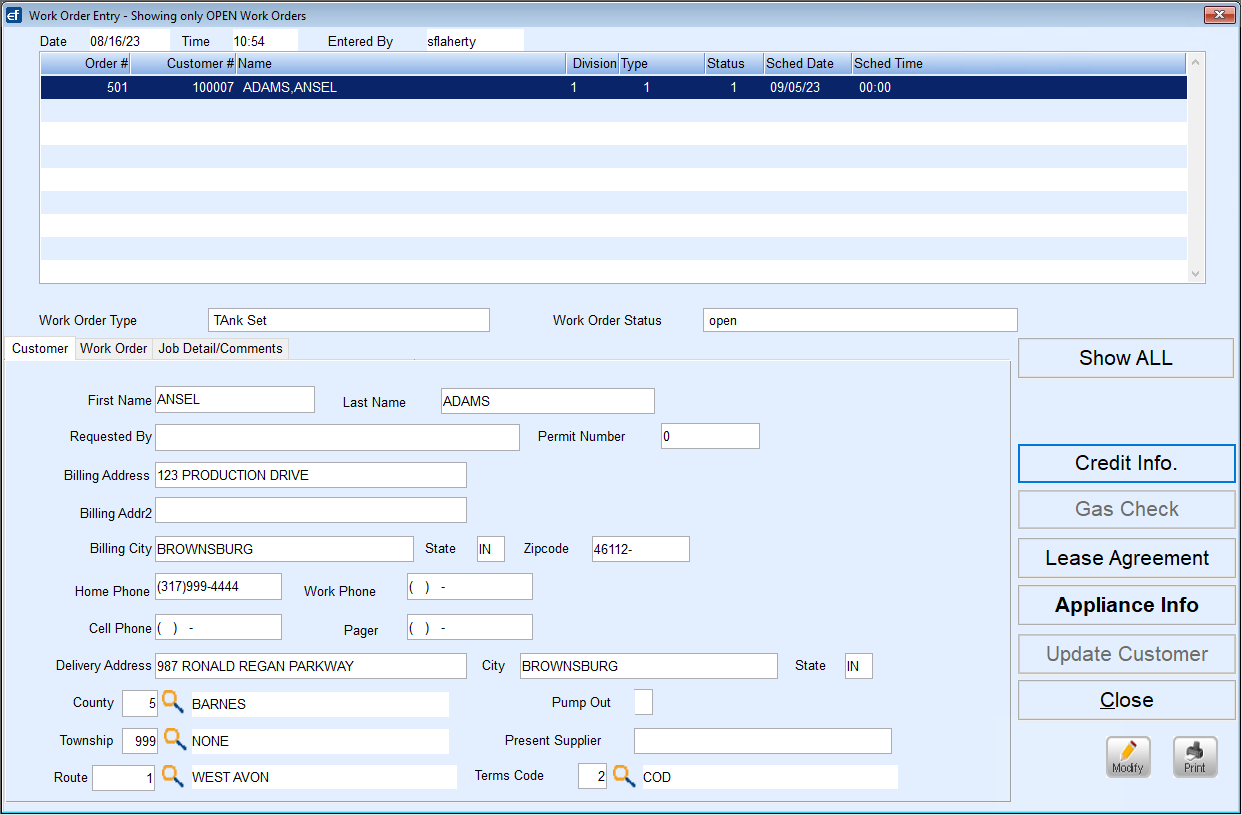This screenshot has height=815, width=1242.
Task: Click the Work Phone field
Action: point(470,586)
